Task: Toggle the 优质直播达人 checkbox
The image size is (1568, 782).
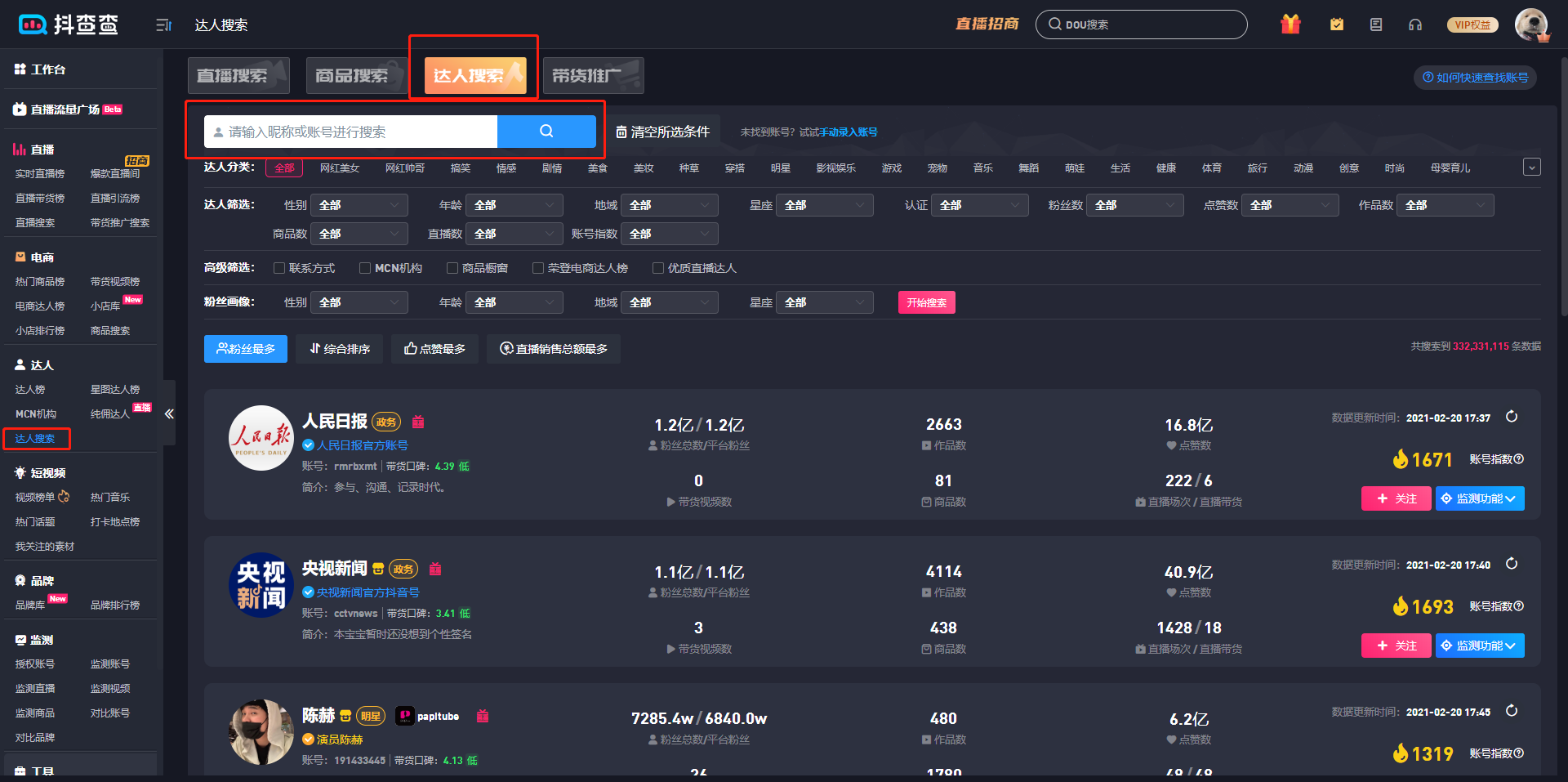Action: pos(658,268)
